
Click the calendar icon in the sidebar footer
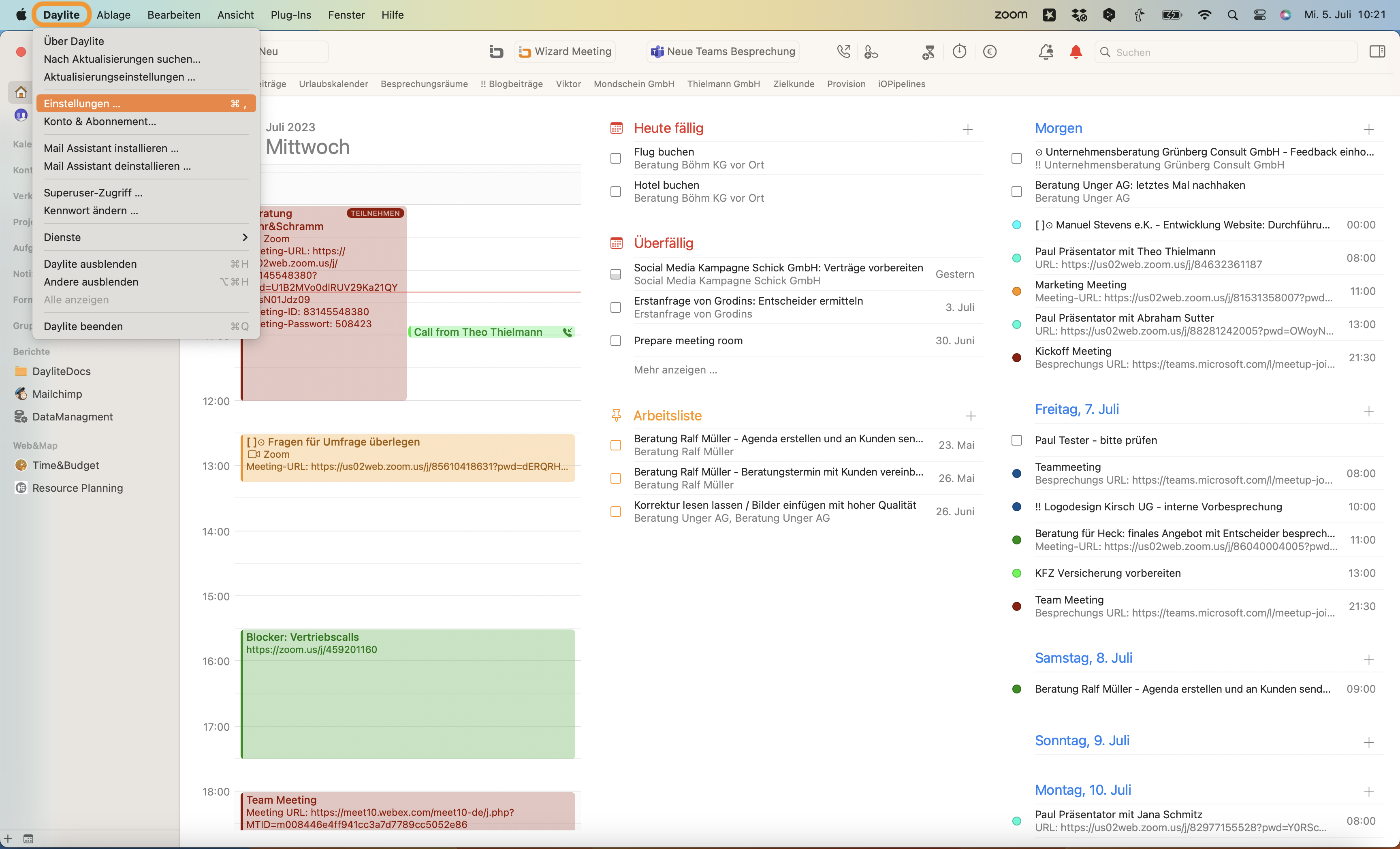[28, 839]
